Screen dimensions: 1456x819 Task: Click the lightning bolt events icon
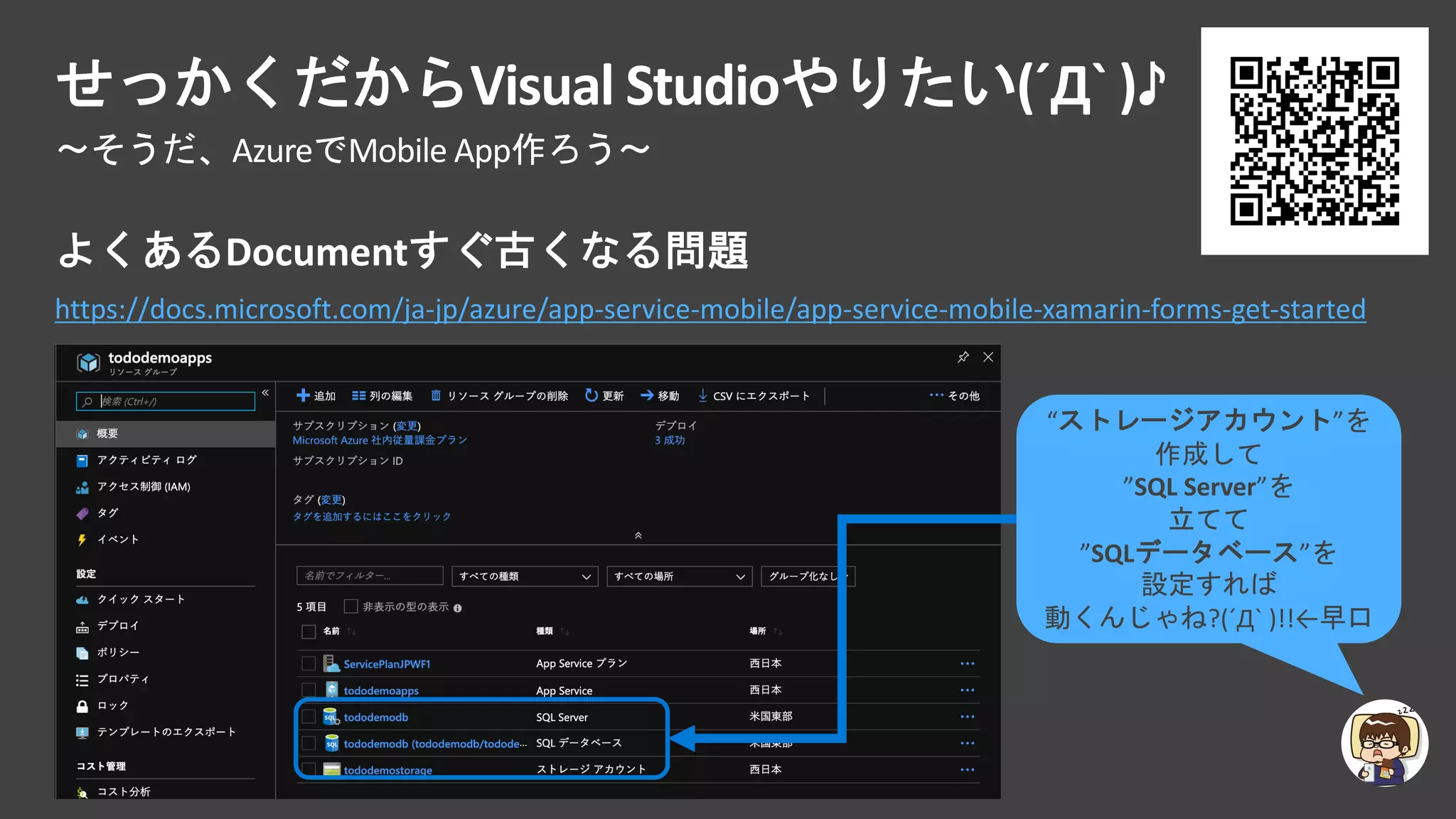tap(82, 540)
